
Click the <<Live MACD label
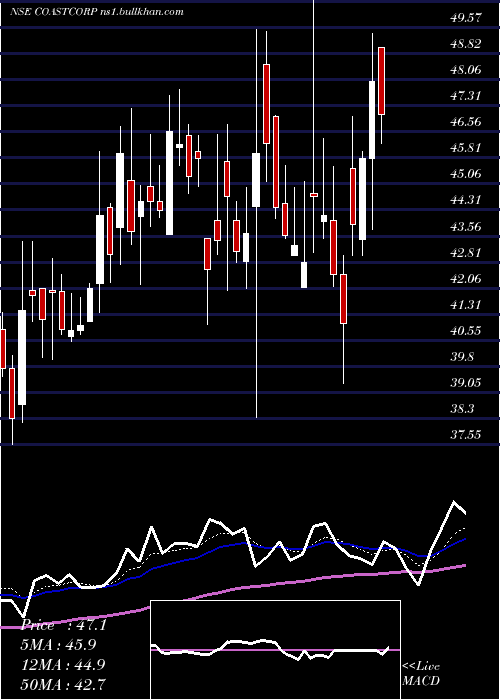click(x=421, y=674)
